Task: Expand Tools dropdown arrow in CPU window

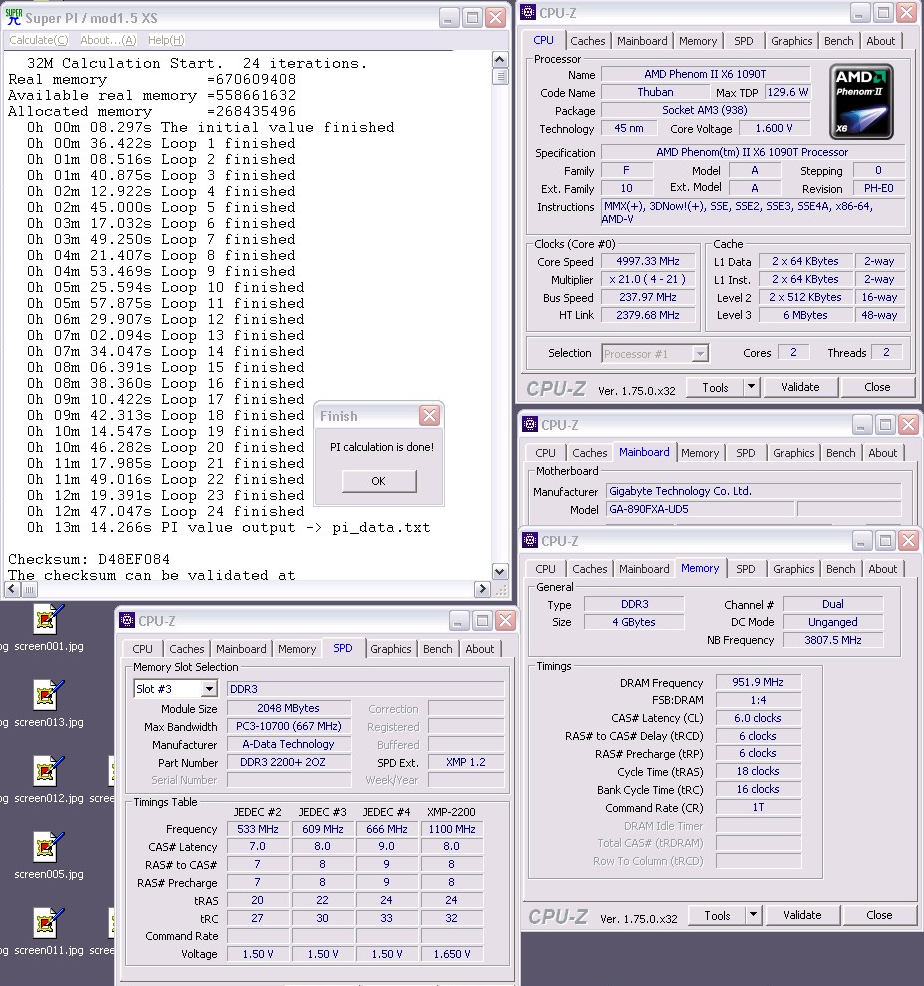Action: click(751, 387)
